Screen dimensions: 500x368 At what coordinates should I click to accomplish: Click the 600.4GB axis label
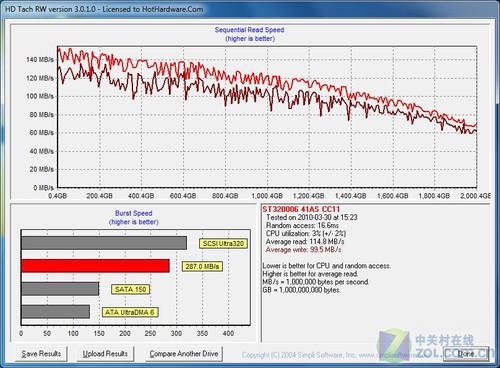pyautogui.click(x=183, y=196)
